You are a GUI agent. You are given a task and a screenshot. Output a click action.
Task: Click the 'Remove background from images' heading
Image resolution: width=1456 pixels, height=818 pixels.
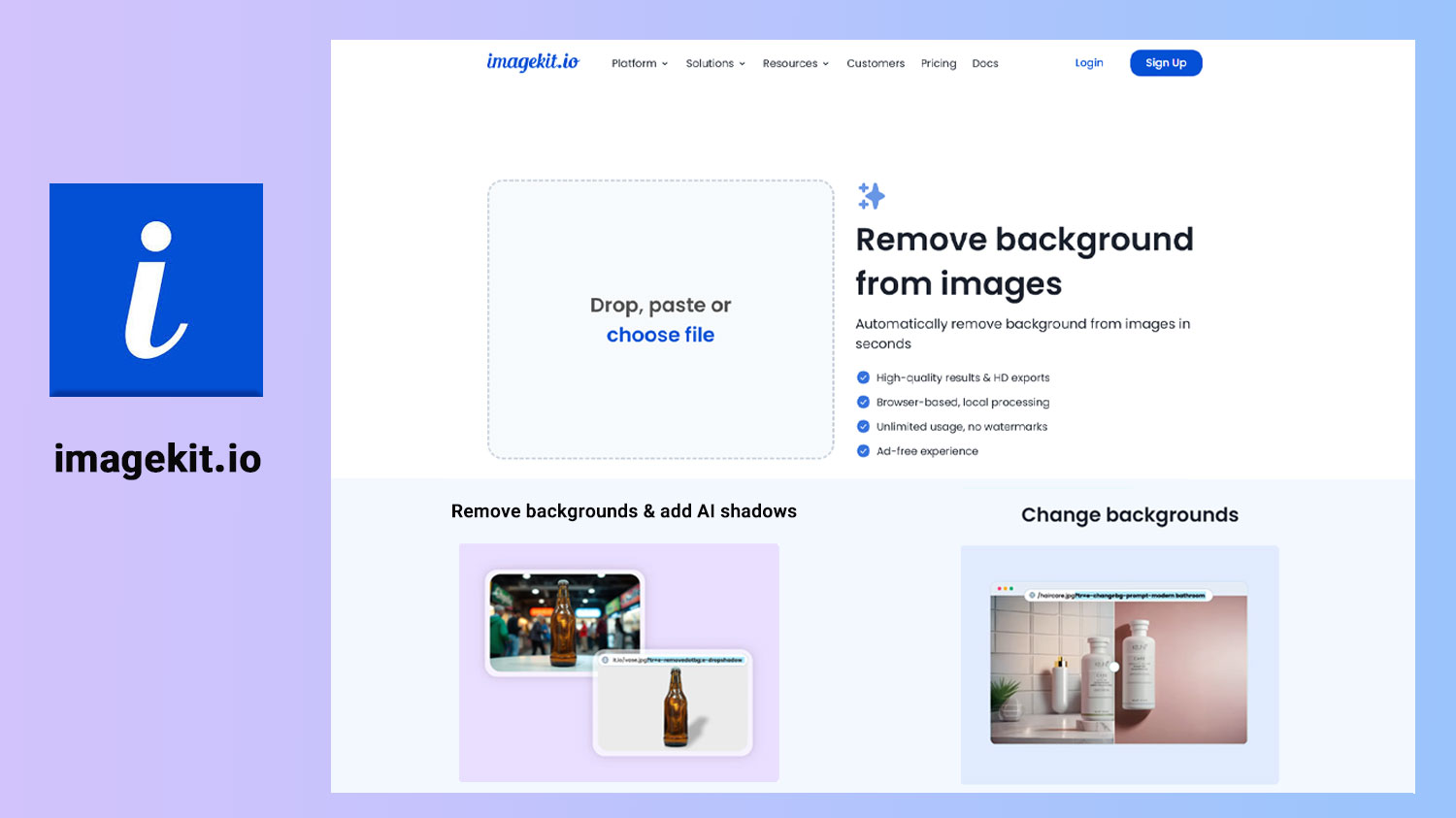(x=1024, y=261)
